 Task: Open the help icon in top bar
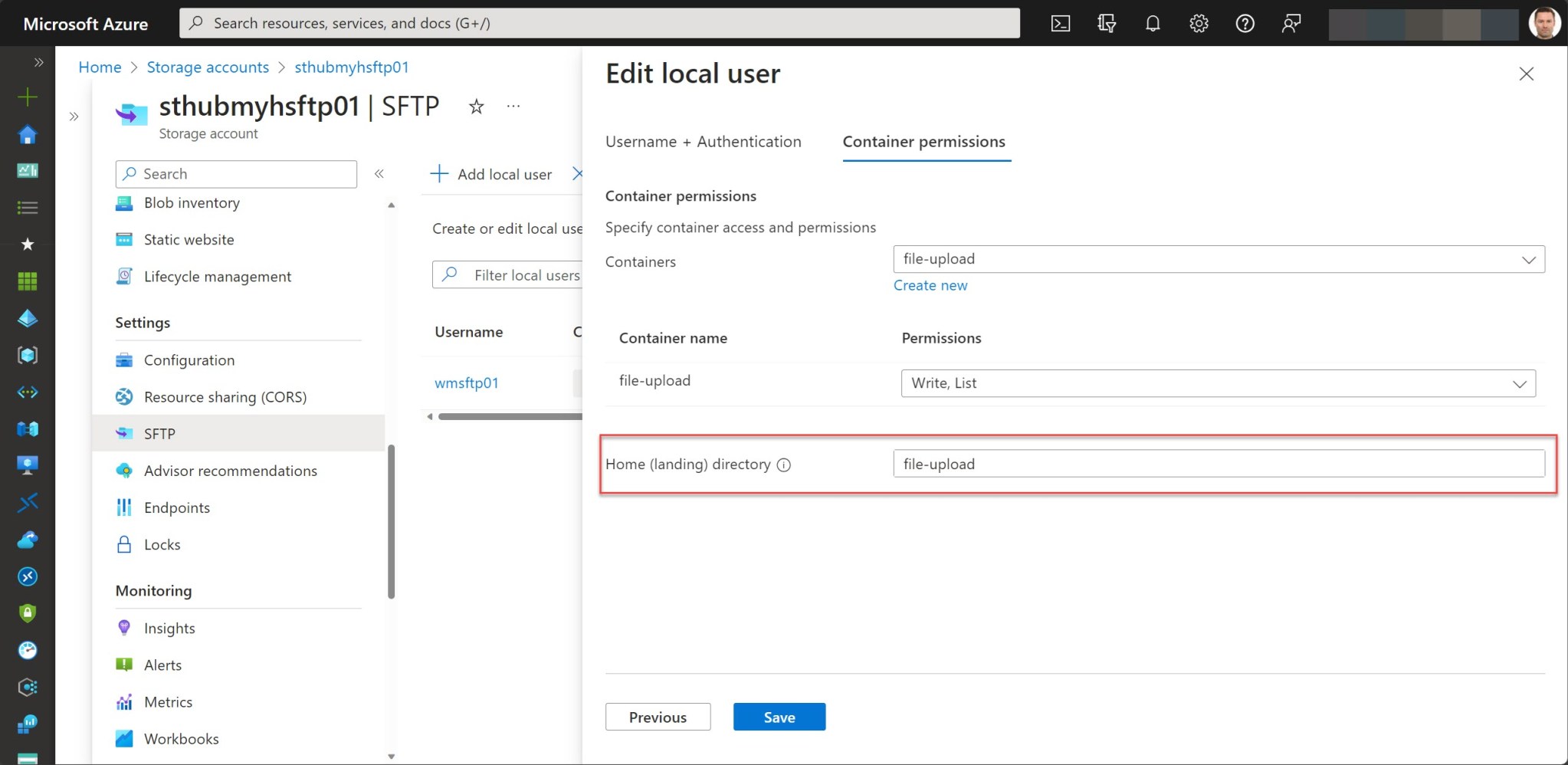pos(1245,23)
